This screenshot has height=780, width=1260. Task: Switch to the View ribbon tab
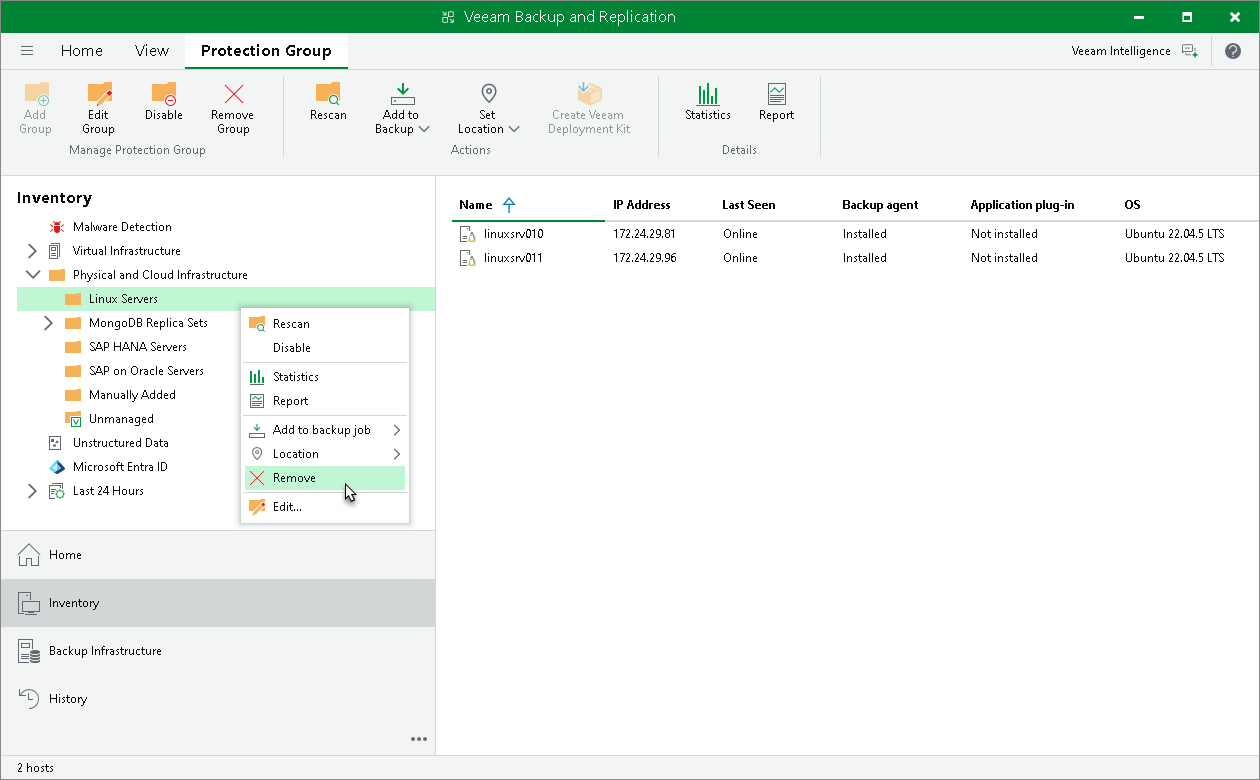[152, 50]
